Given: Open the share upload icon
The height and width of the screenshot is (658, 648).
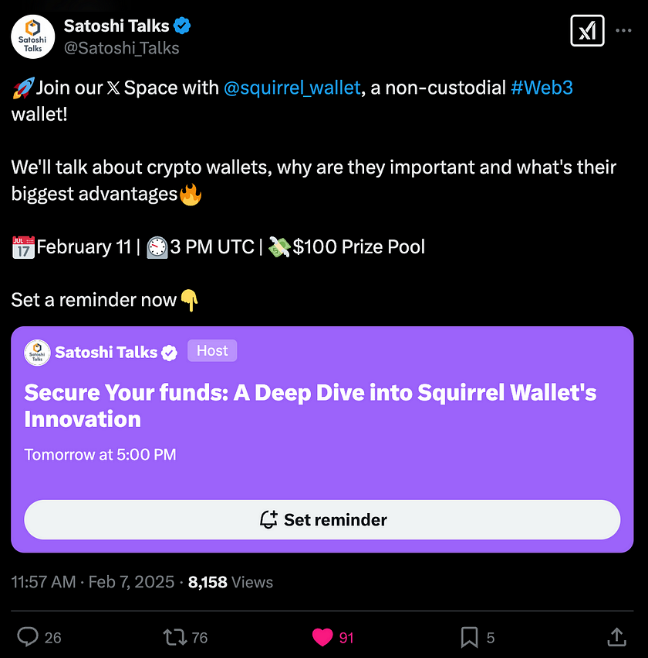Looking at the screenshot, I should [x=617, y=637].
